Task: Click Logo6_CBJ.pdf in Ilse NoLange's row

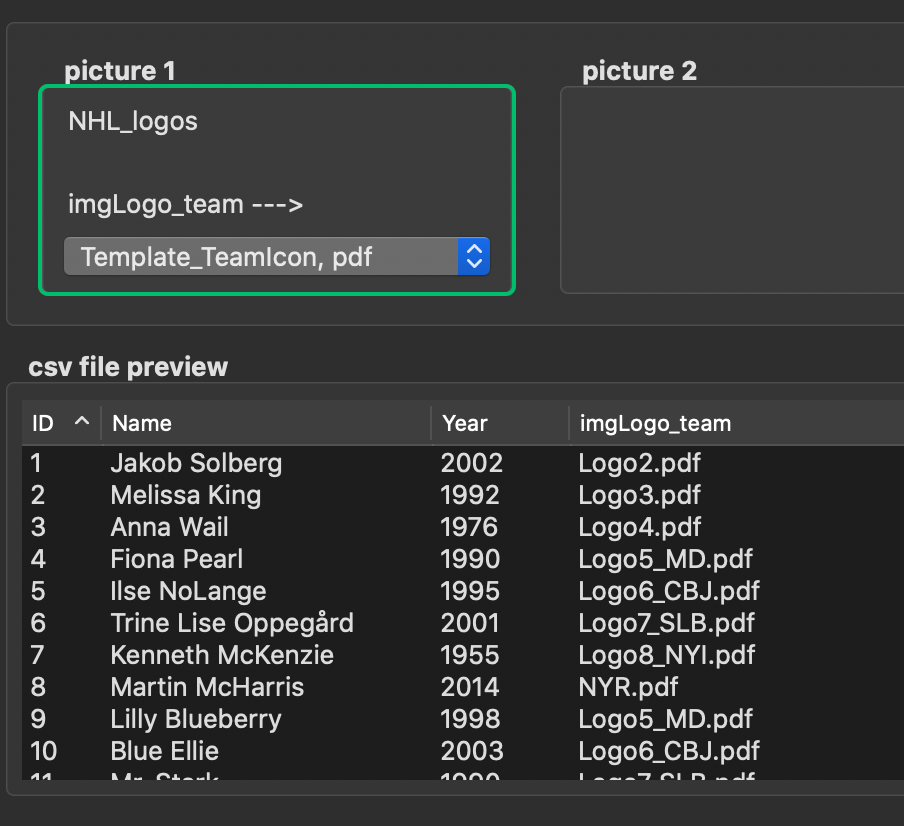Action: [x=669, y=591]
